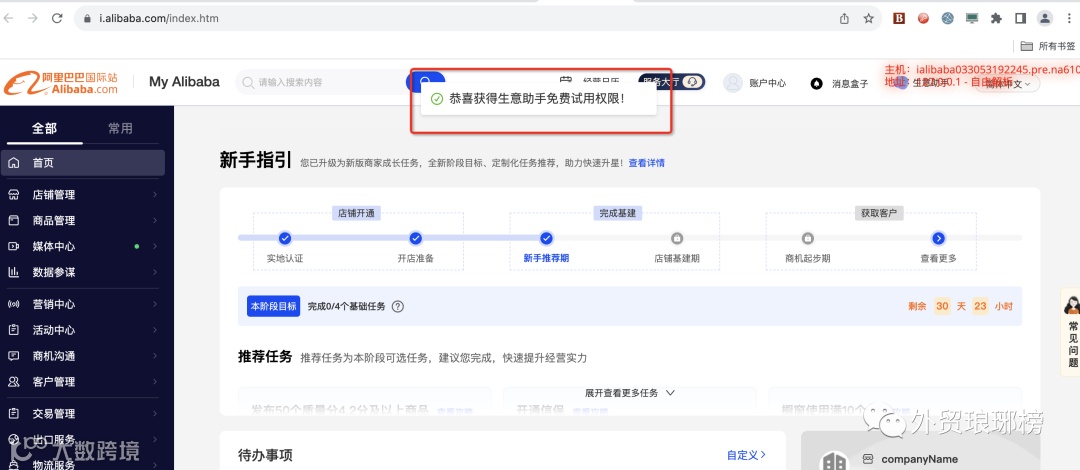Image resolution: width=1080 pixels, height=470 pixels.
Task: Click the browser address bar URL
Action: (x=158, y=19)
